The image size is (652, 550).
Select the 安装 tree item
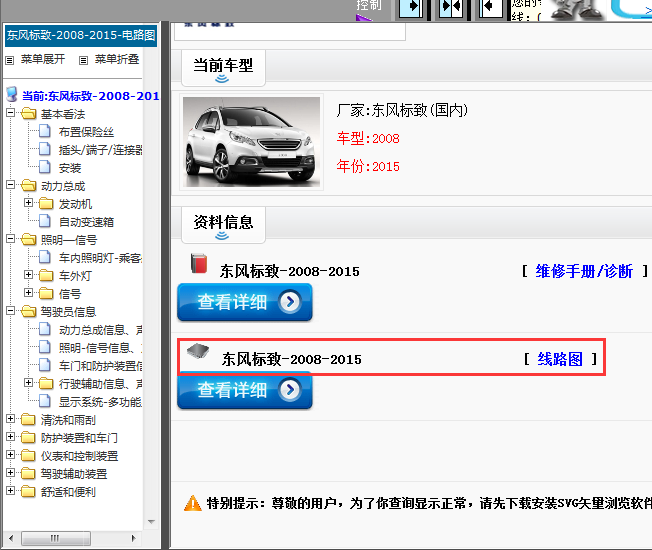tap(70, 168)
